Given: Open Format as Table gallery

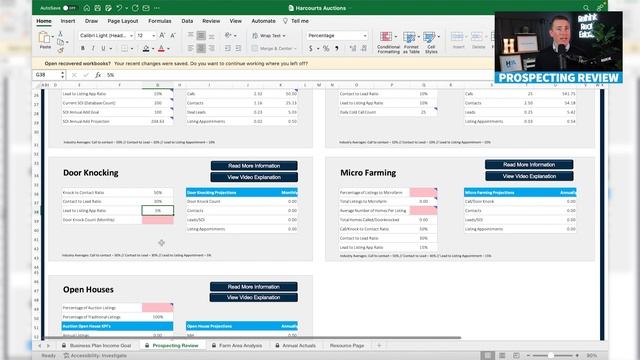Looking at the screenshot, I should coord(411,42).
